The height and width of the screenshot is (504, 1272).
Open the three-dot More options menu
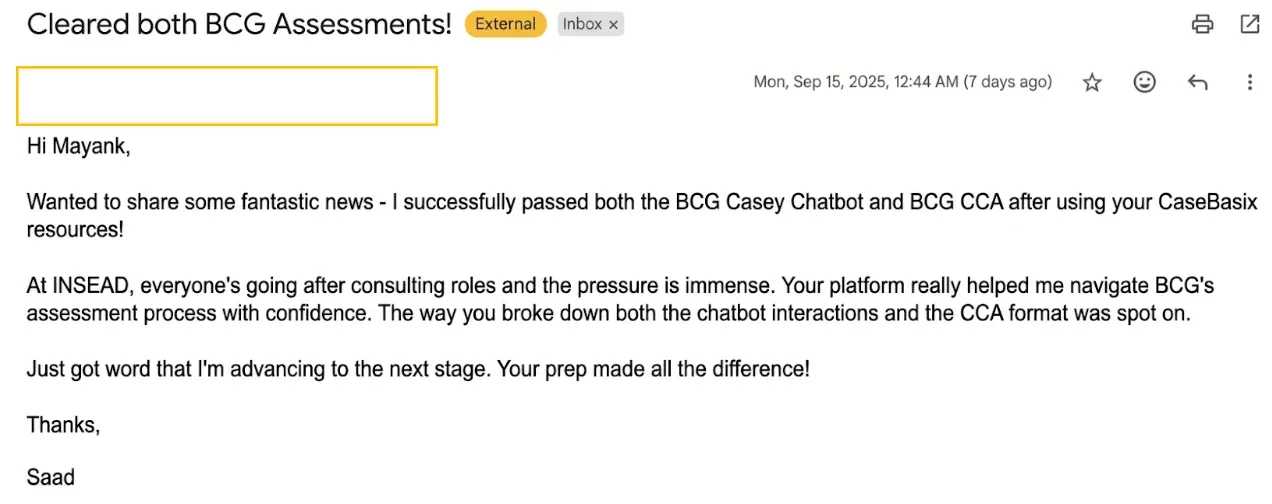click(1249, 83)
